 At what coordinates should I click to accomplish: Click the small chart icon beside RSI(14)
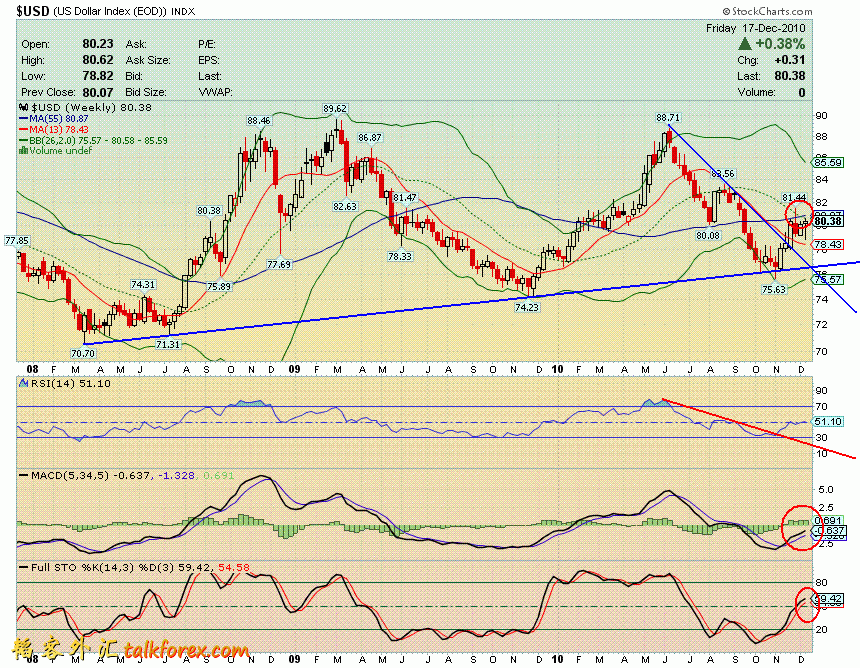(24, 383)
